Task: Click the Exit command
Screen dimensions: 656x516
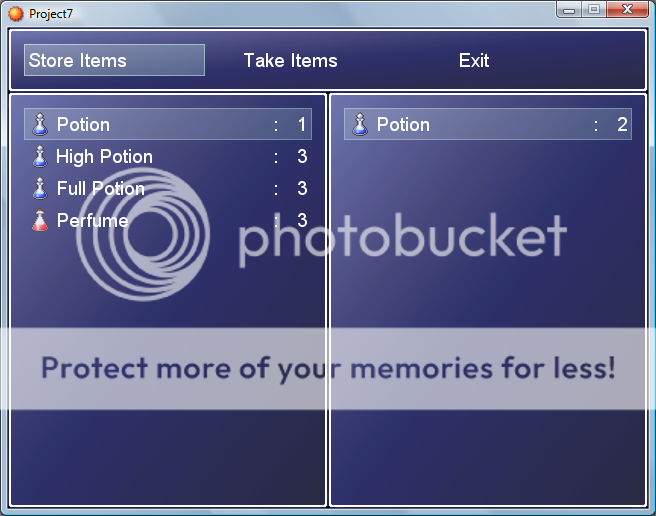Action: pyautogui.click(x=474, y=60)
